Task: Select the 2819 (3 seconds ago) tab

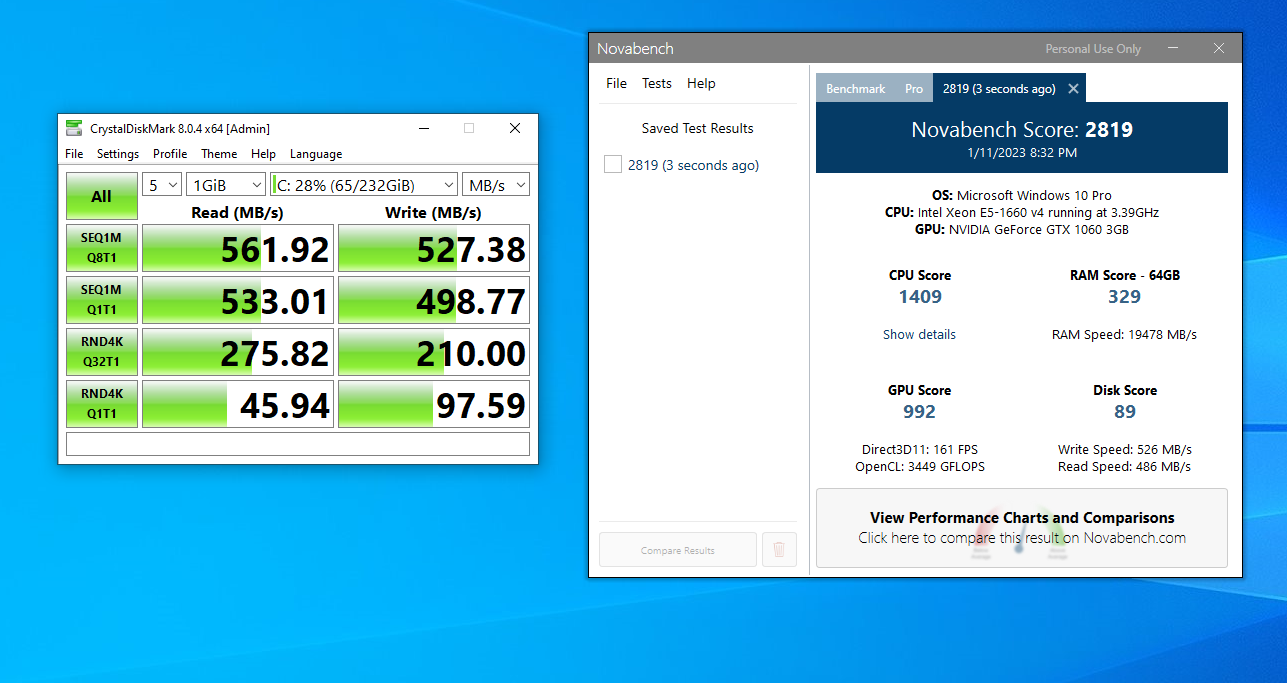Action: pos(998,89)
